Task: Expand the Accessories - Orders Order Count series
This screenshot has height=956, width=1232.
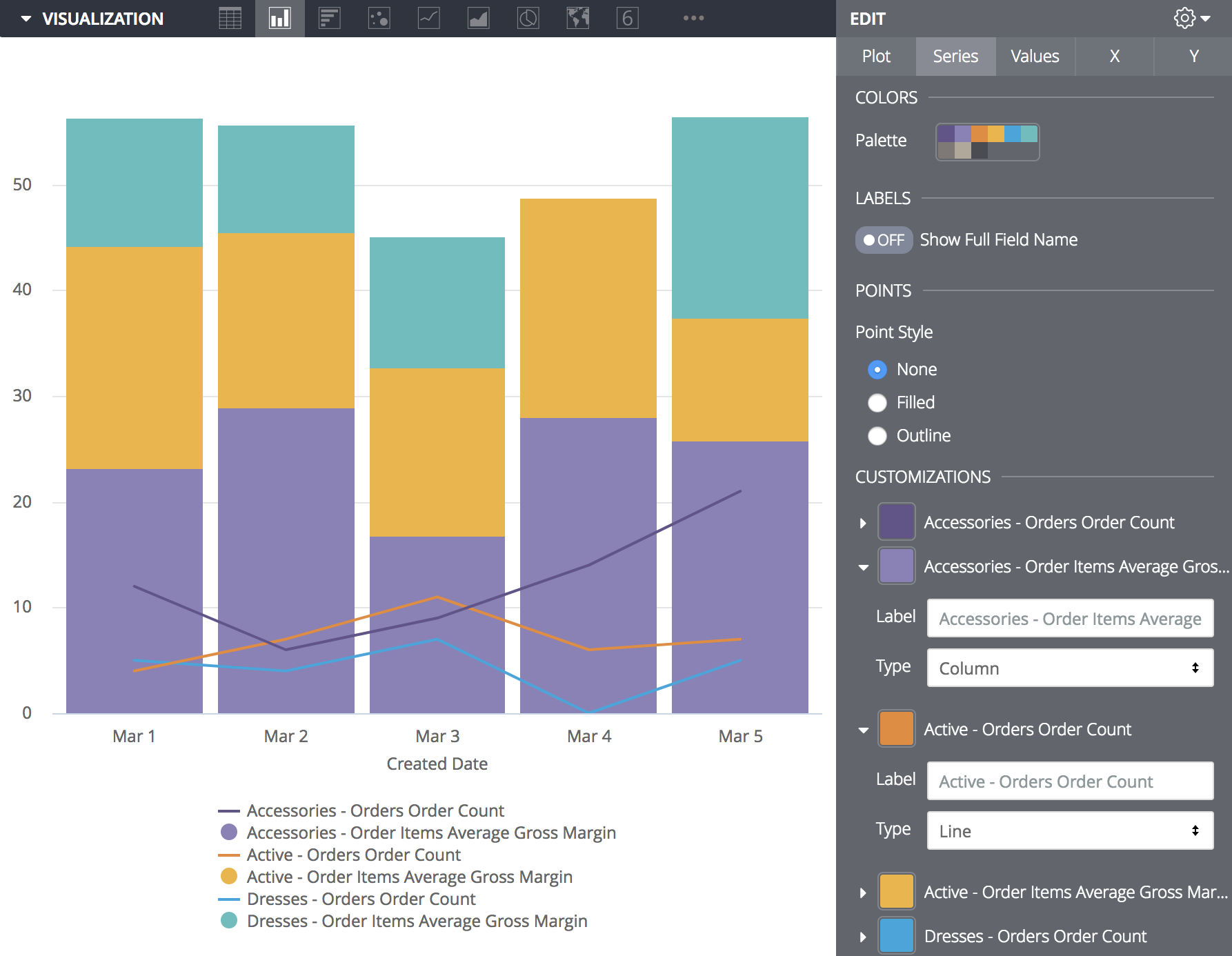Action: 863,523
